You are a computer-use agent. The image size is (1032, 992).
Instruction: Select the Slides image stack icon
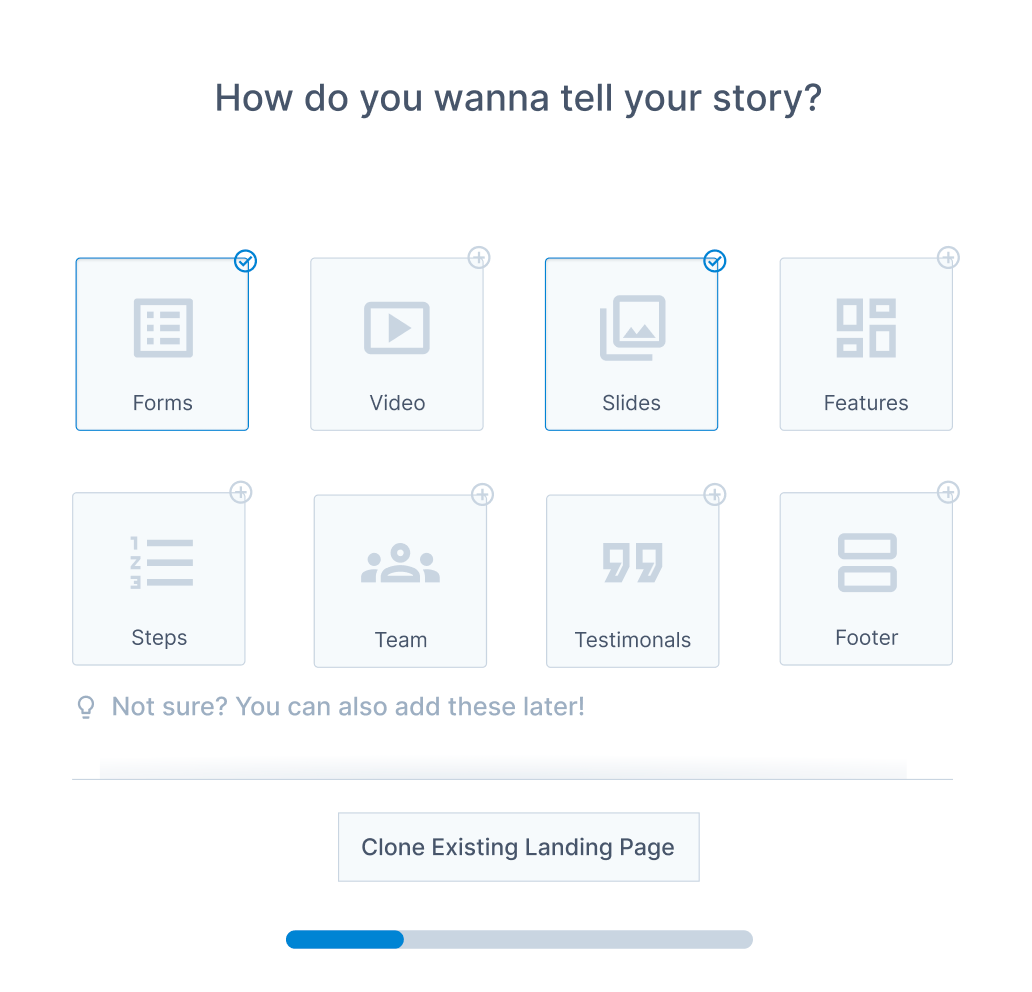click(631, 327)
